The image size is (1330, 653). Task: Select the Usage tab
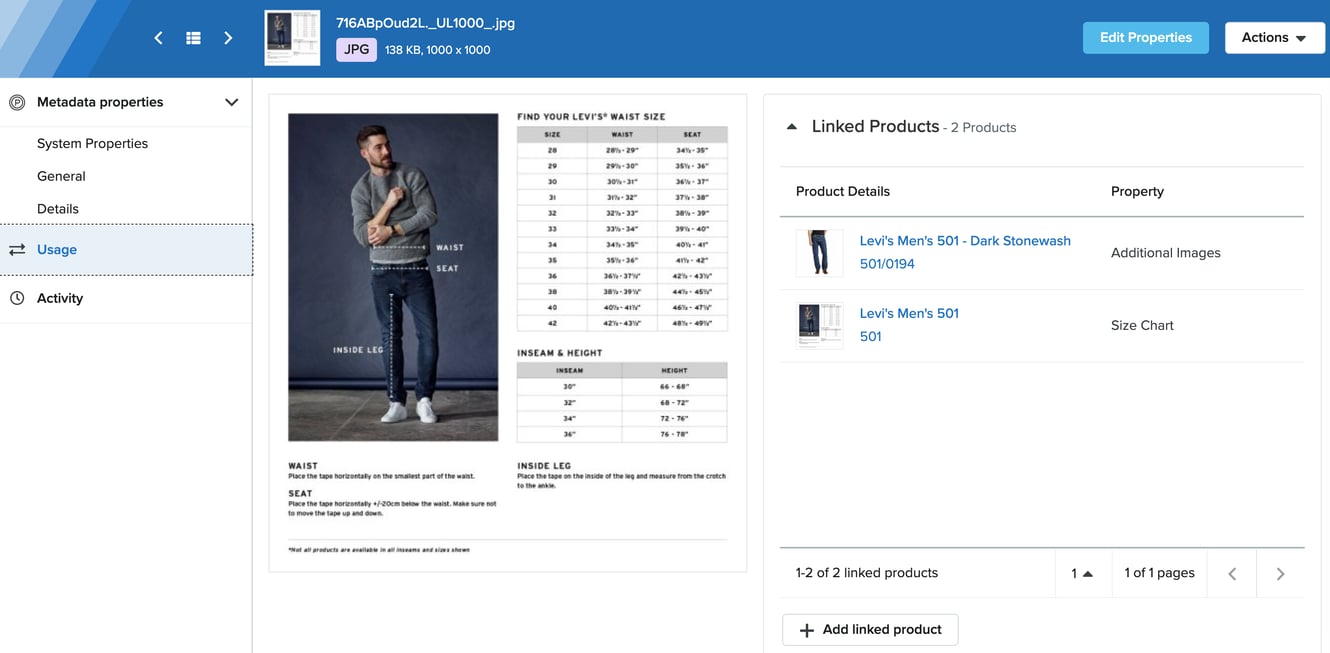coord(126,250)
